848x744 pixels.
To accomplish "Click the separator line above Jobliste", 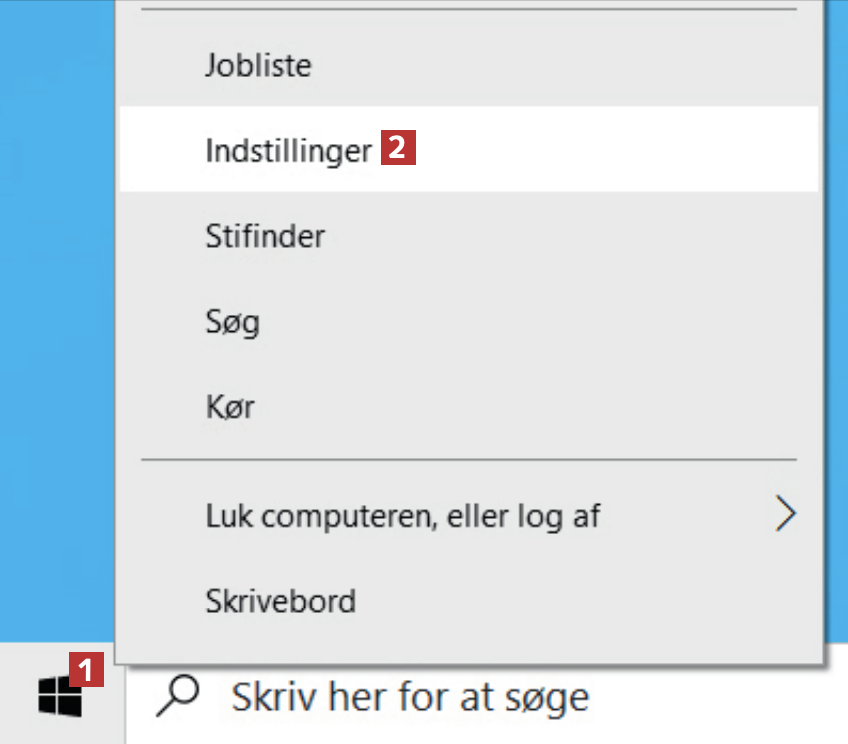I will (x=468, y=9).
